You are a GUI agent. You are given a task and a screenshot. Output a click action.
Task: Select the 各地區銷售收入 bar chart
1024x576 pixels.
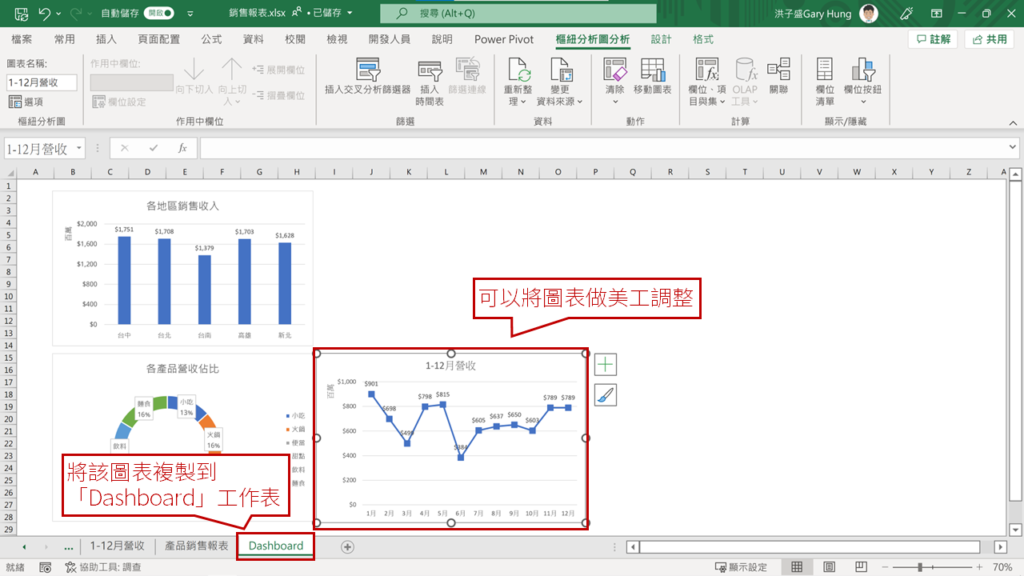click(x=182, y=268)
